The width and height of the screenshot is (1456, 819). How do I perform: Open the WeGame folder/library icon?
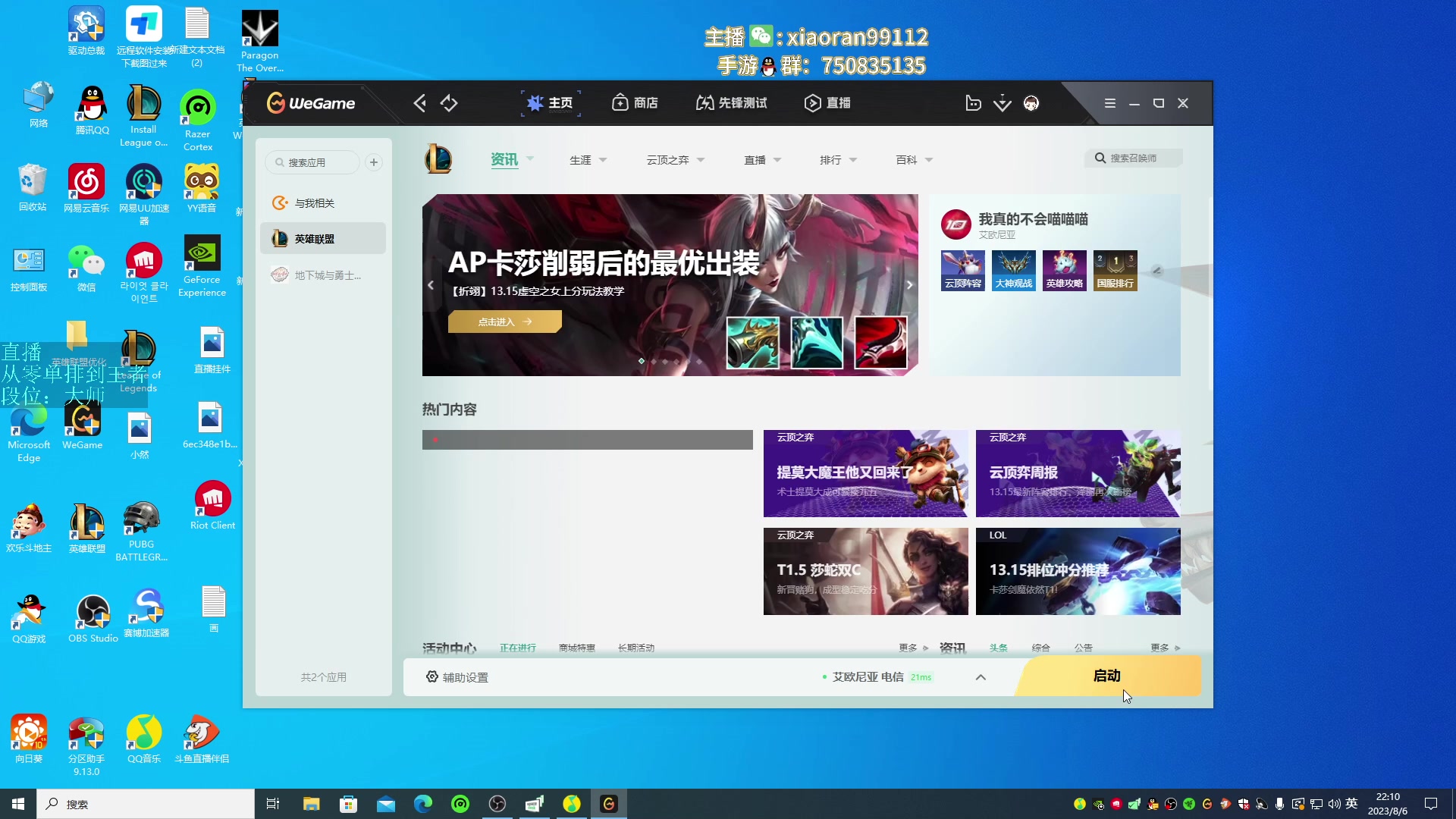pos(973,103)
